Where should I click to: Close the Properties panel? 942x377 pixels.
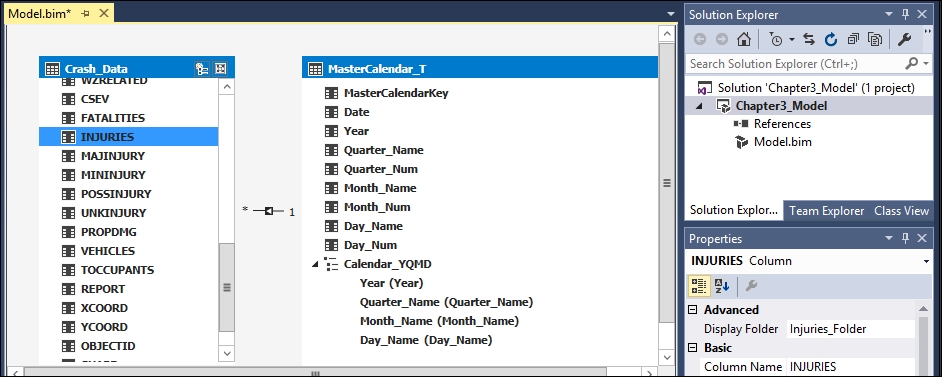923,238
